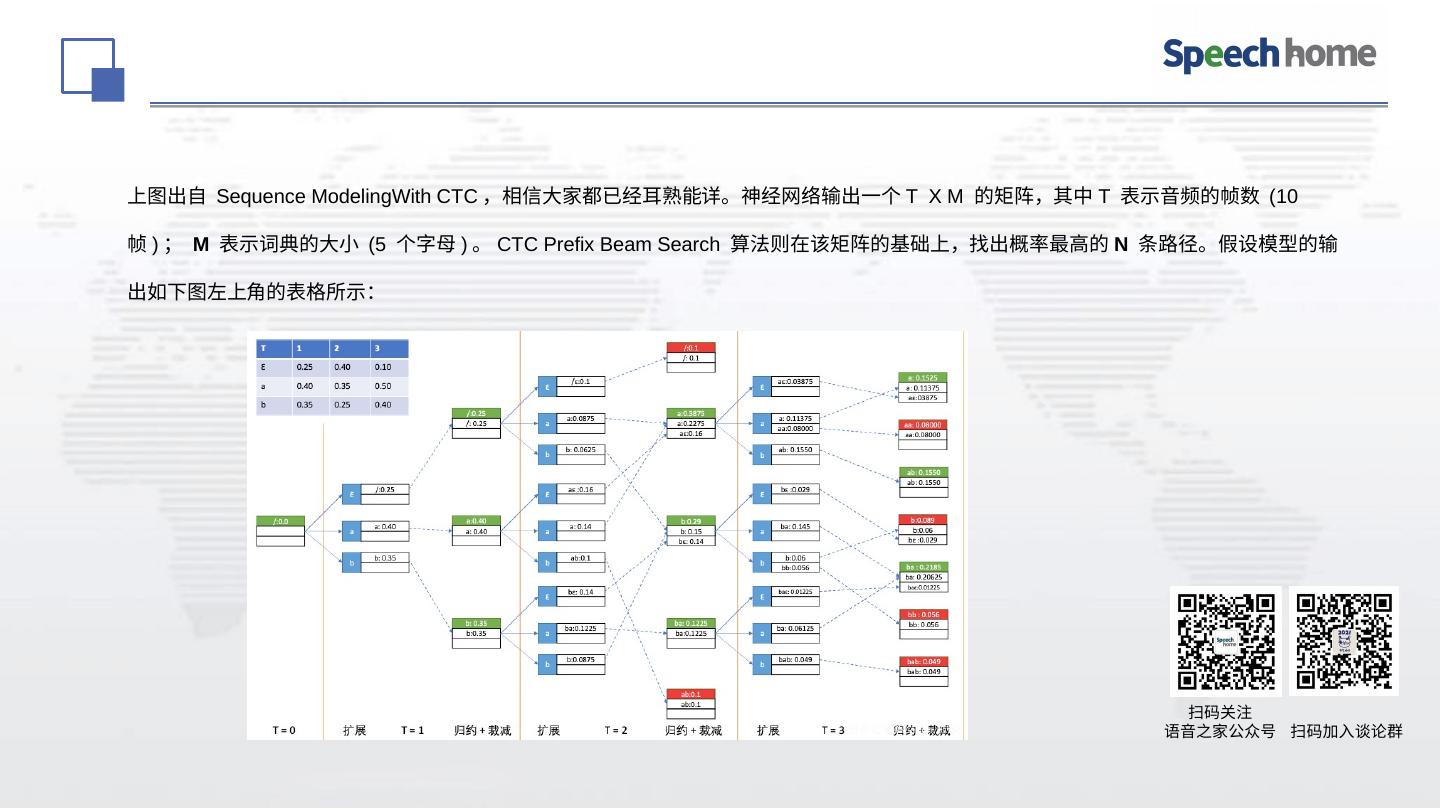Open the QR code for 扫码加入谈论群
Image resolution: width=1440 pixels, height=811 pixels.
click(x=1344, y=641)
